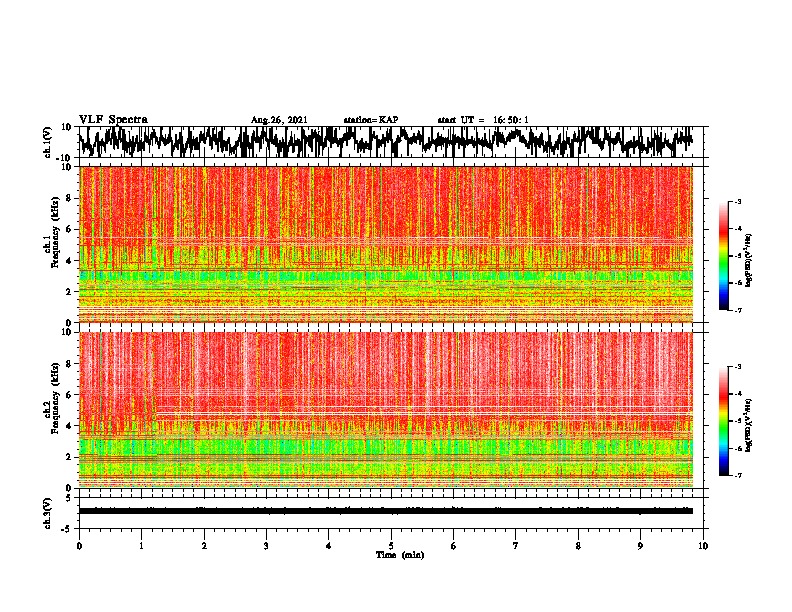Click the "ch.1(V)" axis label
The width and height of the screenshot is (792, 612).
click(47, 142)
